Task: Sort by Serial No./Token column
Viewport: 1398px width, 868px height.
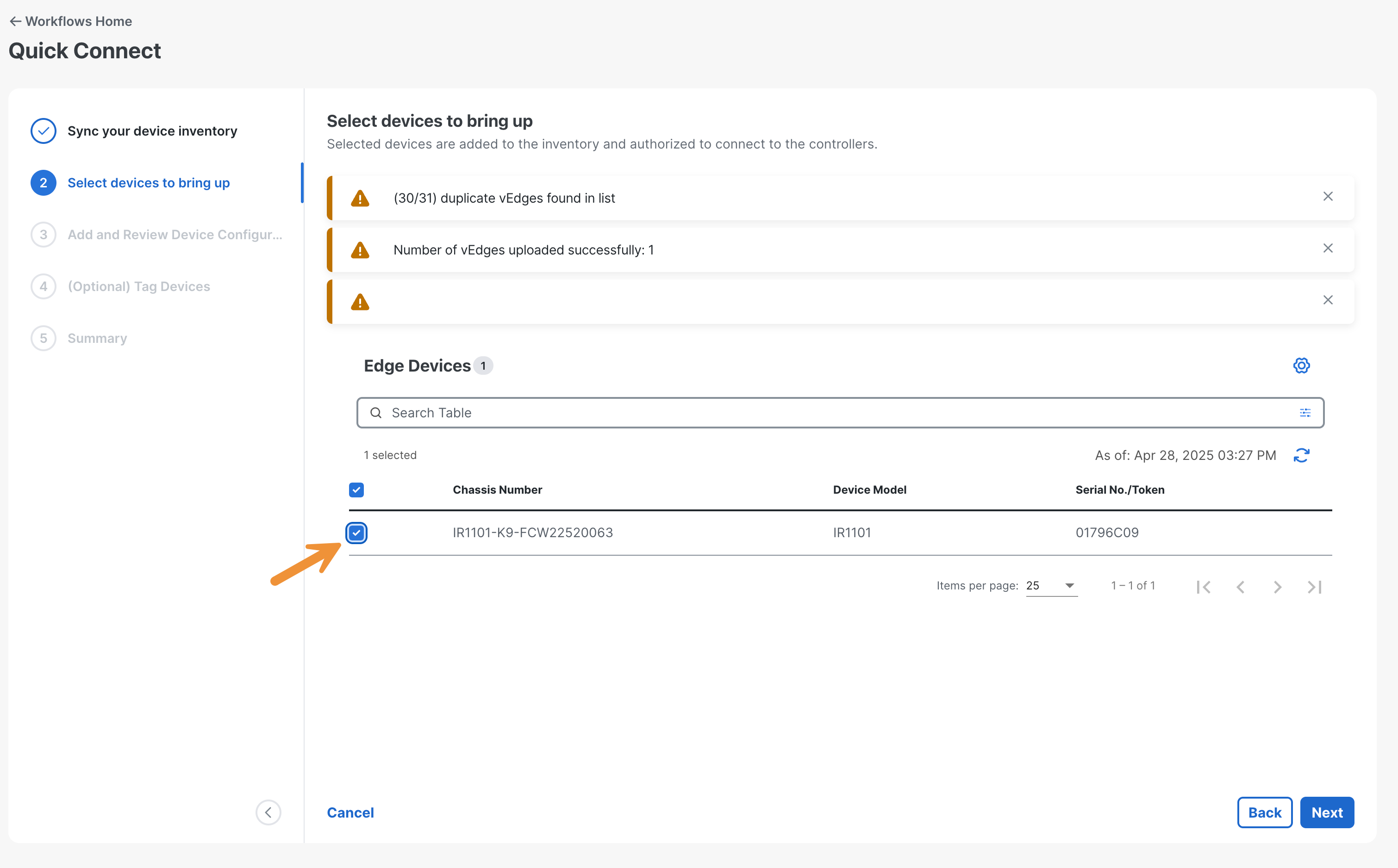Action: pos(1120,490)
